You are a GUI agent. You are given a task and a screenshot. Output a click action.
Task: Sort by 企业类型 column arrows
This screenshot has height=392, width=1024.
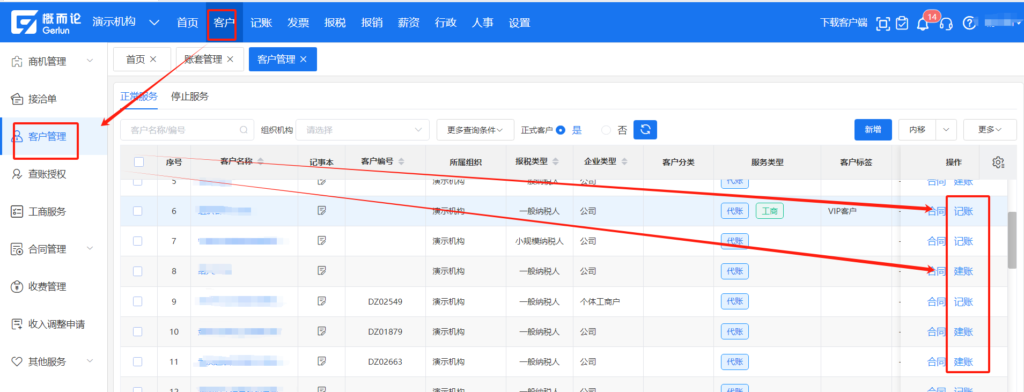625,161
